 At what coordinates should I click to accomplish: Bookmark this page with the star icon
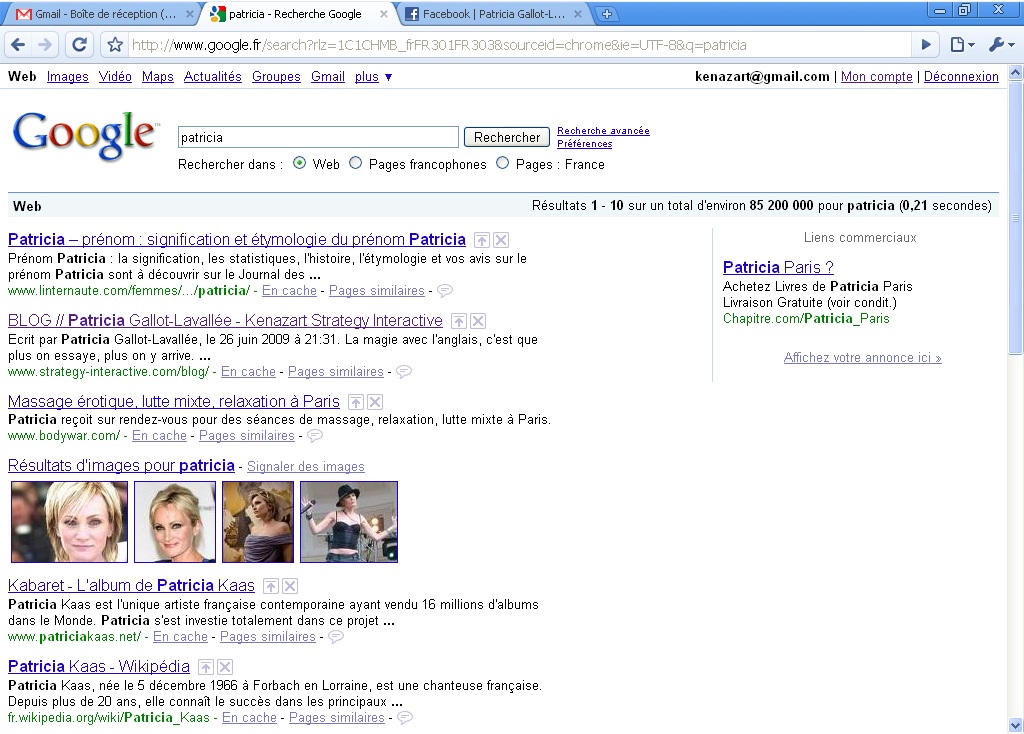(115, 44)
